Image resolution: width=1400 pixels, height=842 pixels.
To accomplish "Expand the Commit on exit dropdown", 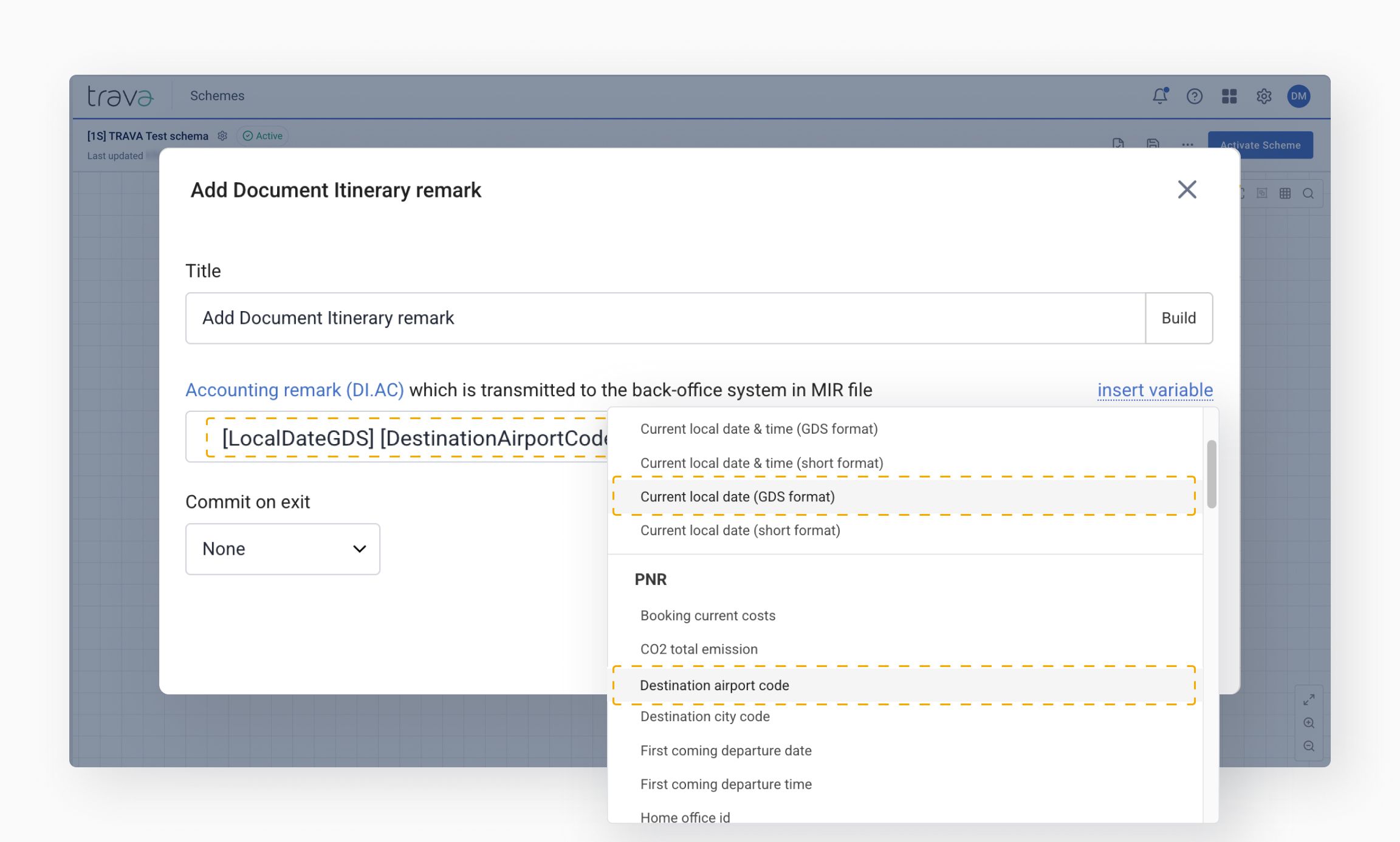I will pyautogui.click(x=283, y=549).
